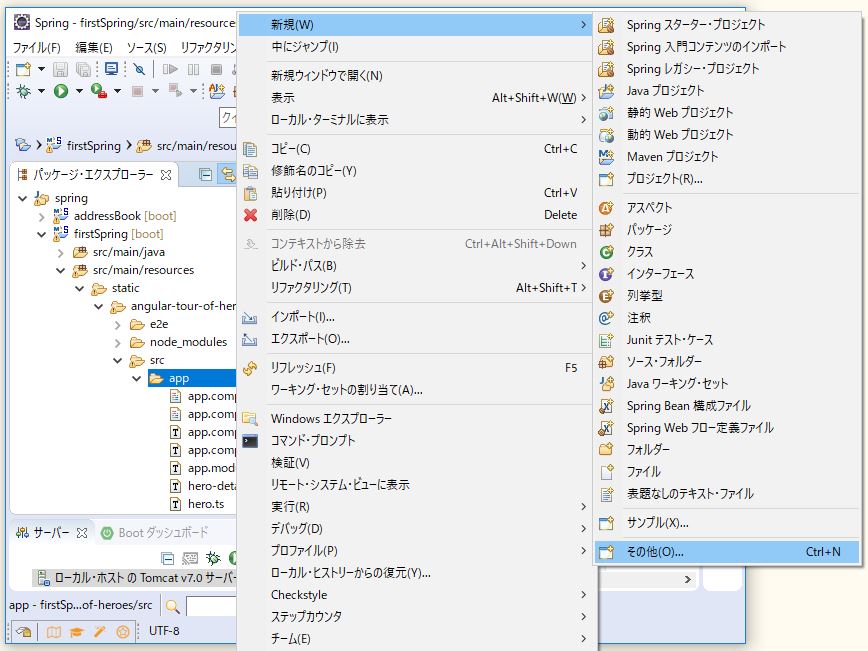Image resolution: width=868 pixels, height=651 pixels.
Task: Collapse the src/main/resources folder
Action: click(x=60, y=270)
